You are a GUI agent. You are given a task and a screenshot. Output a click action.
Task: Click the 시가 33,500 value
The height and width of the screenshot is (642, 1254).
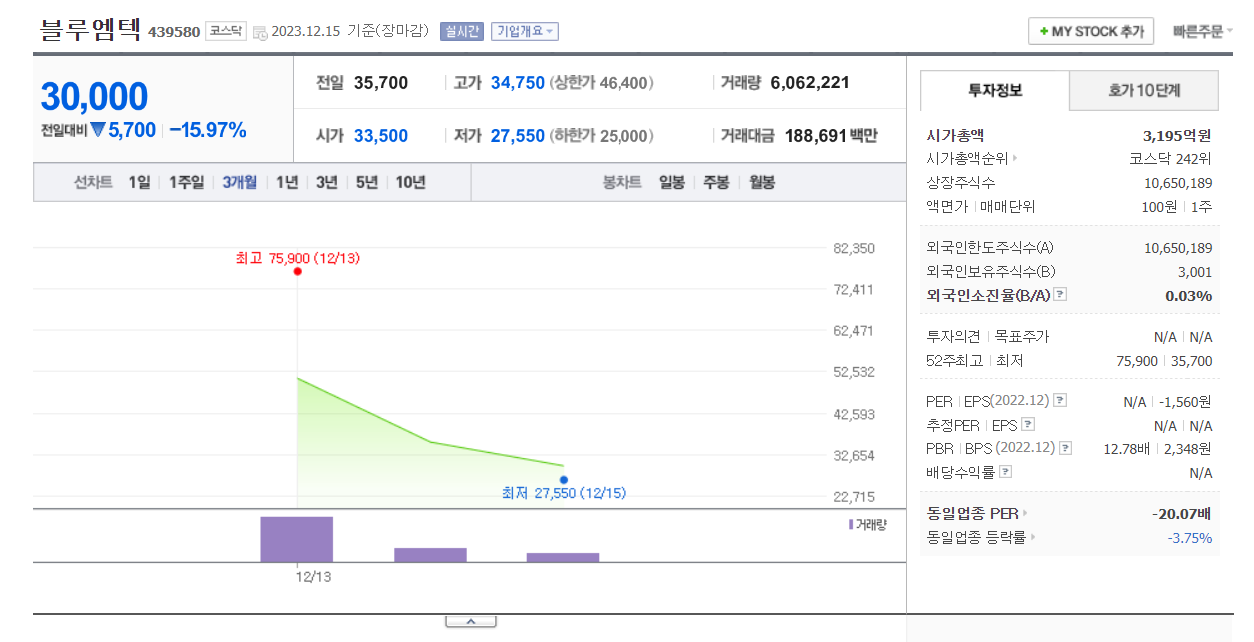pyautogui.click(x=381, y=135)
